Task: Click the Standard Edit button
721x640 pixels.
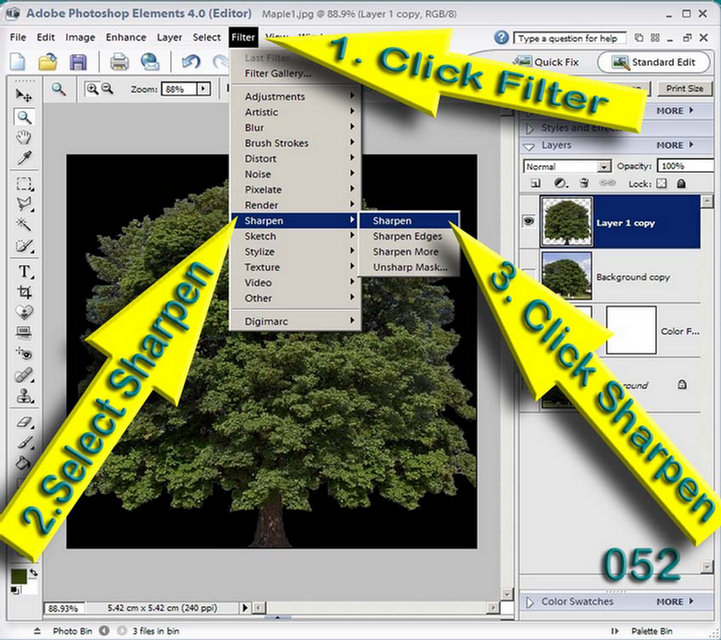Action: [x=653, y=62]
